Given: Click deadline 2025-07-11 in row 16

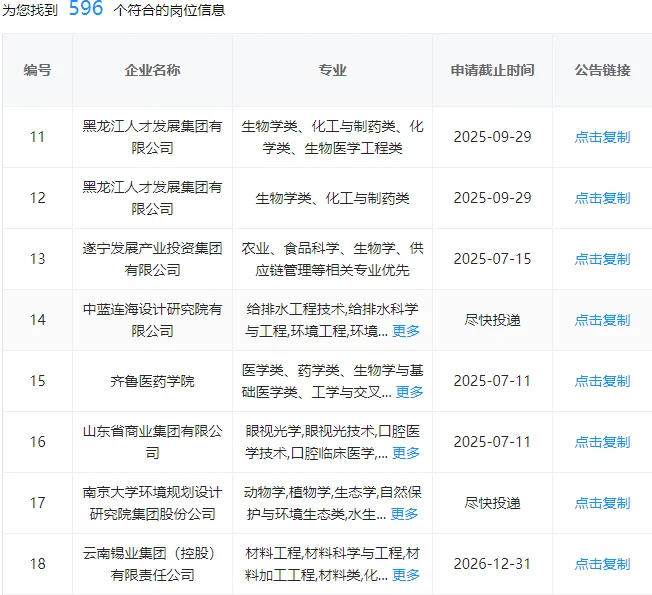Looking at the screenshot, I should pyautogui.click(x=492, y=442).
